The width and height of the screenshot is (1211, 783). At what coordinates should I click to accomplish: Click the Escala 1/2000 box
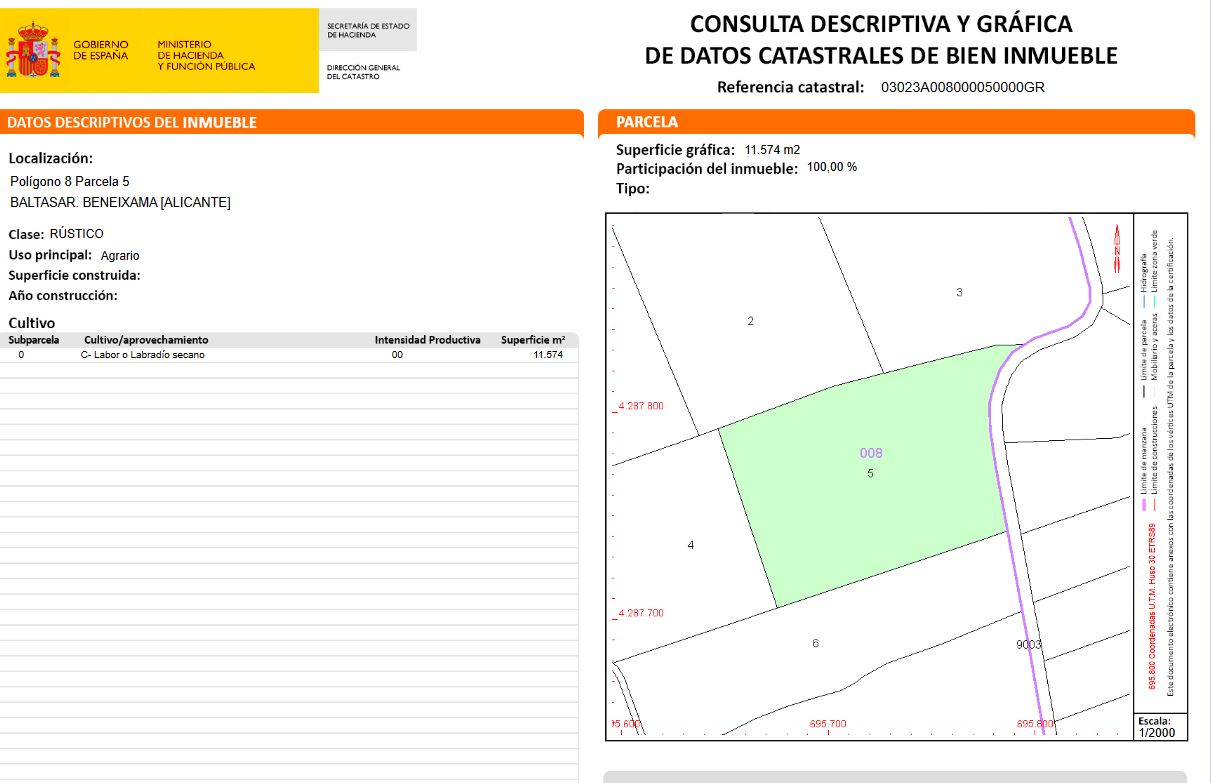[1160, 727]
